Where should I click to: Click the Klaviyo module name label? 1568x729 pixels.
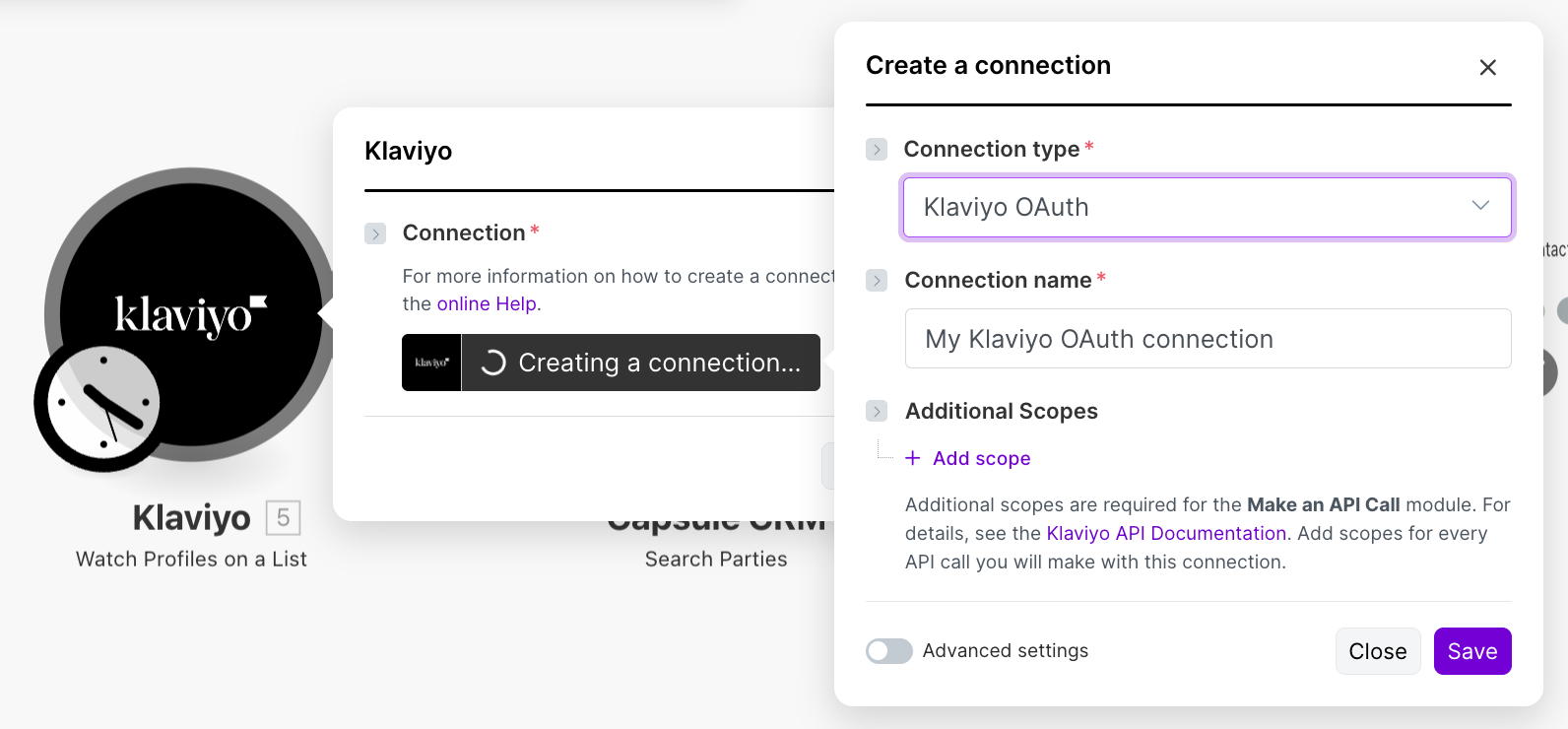coord(192,517)
